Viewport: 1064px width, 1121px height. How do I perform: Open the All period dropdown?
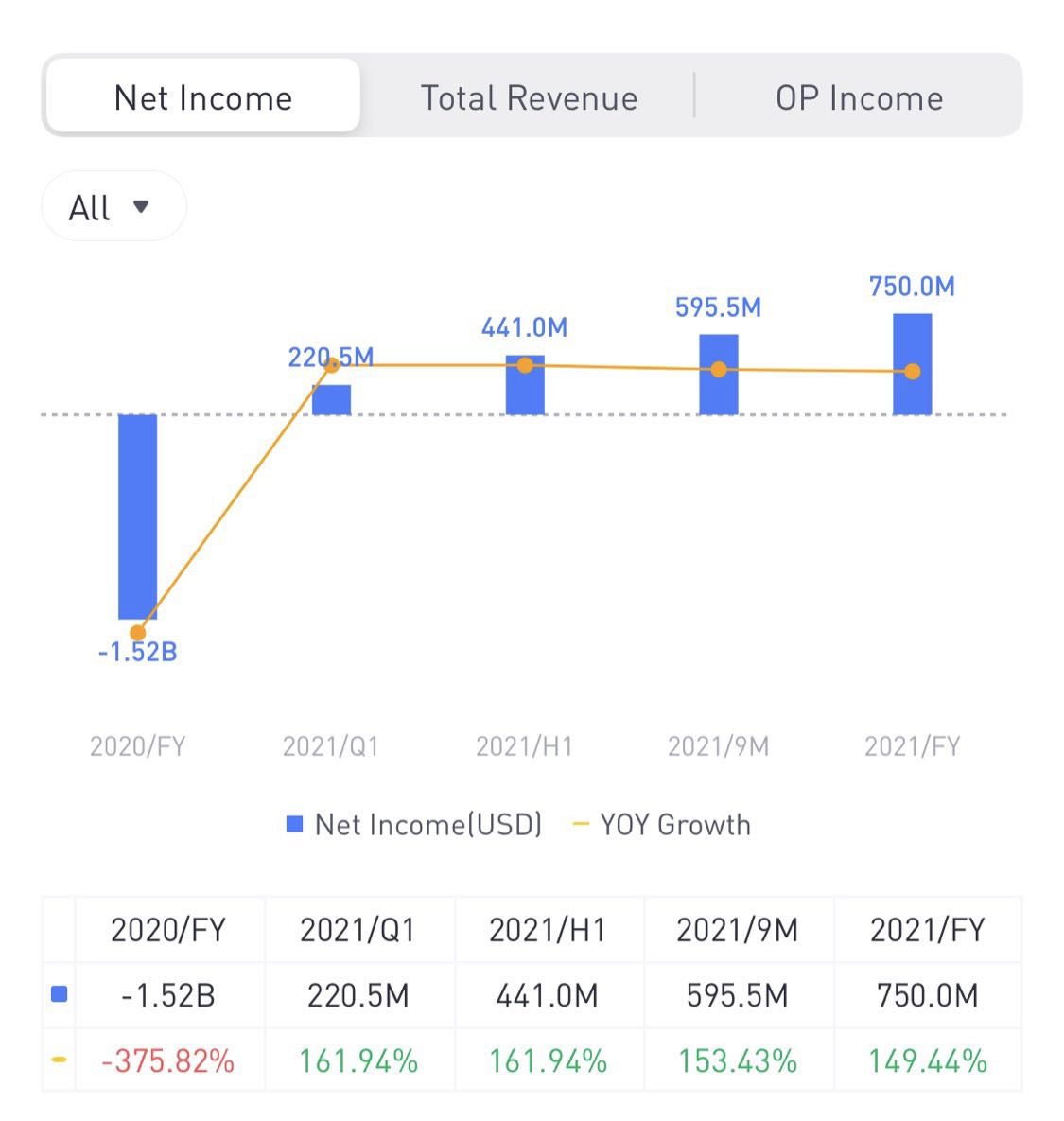(114, 206)
